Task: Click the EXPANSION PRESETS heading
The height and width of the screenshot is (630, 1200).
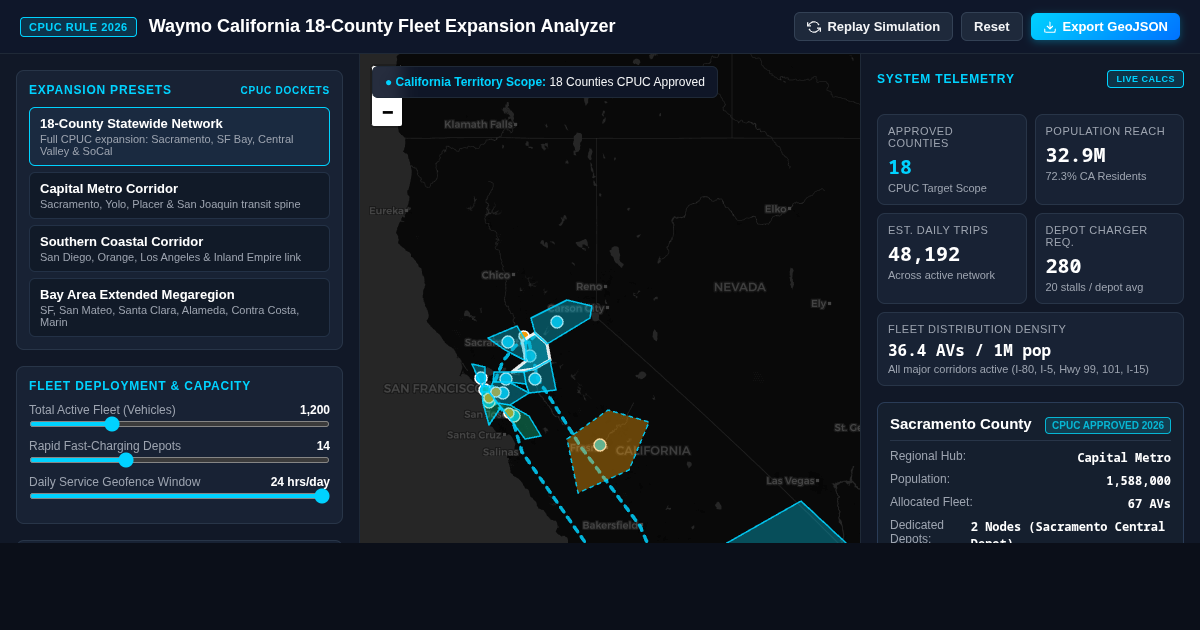Action: pos(100,90)
